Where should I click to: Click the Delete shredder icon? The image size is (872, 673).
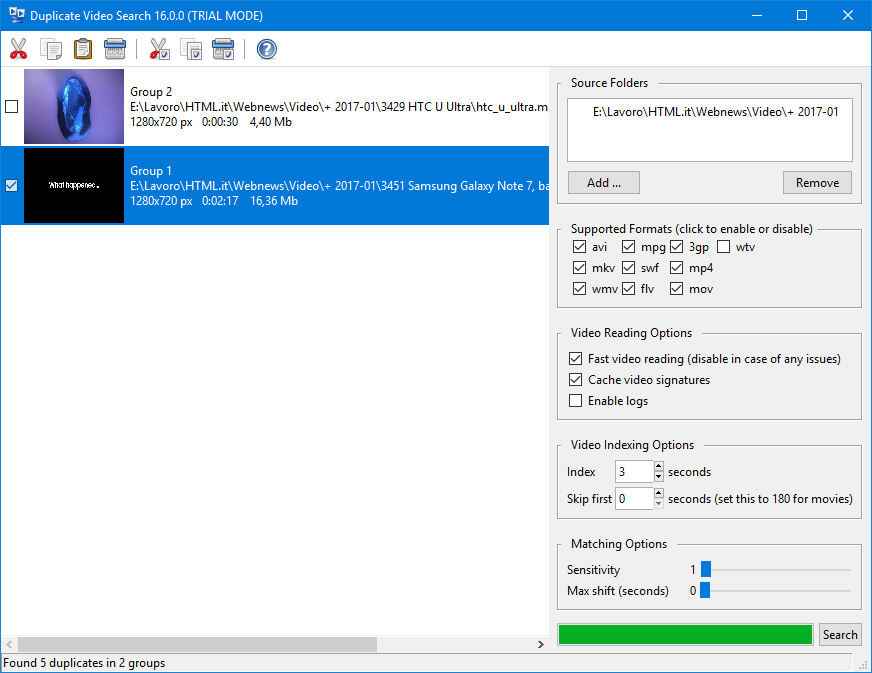click(115, 49)
